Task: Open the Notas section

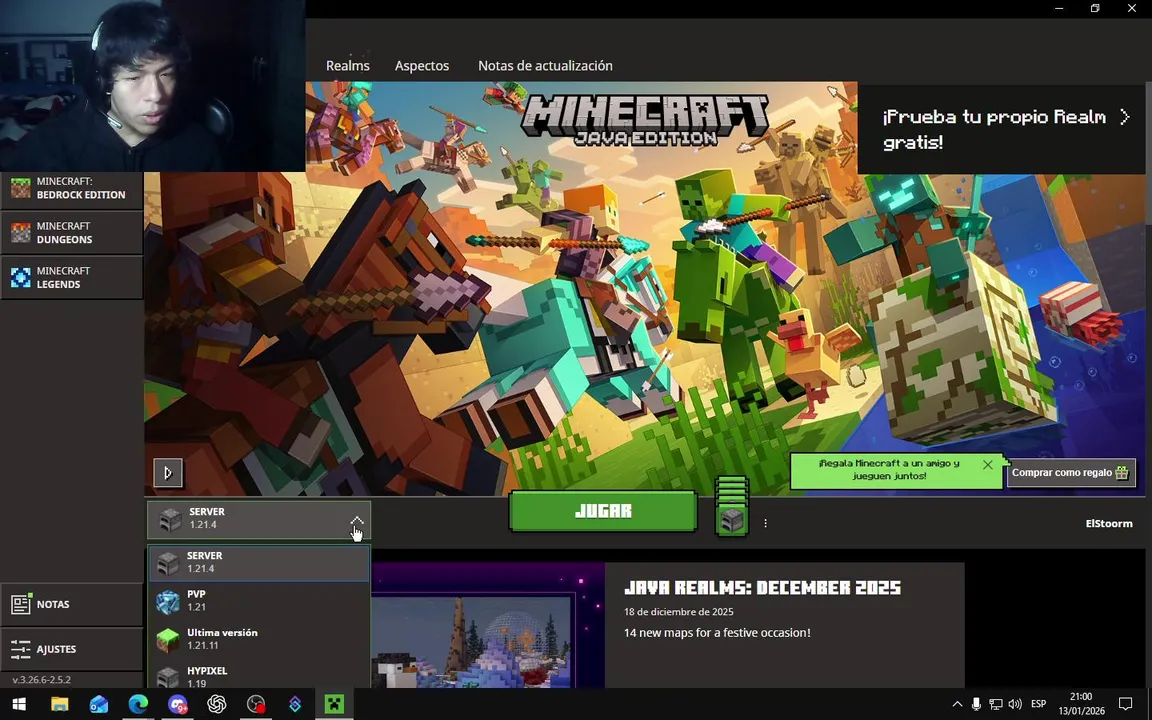Action: (71, 605)
